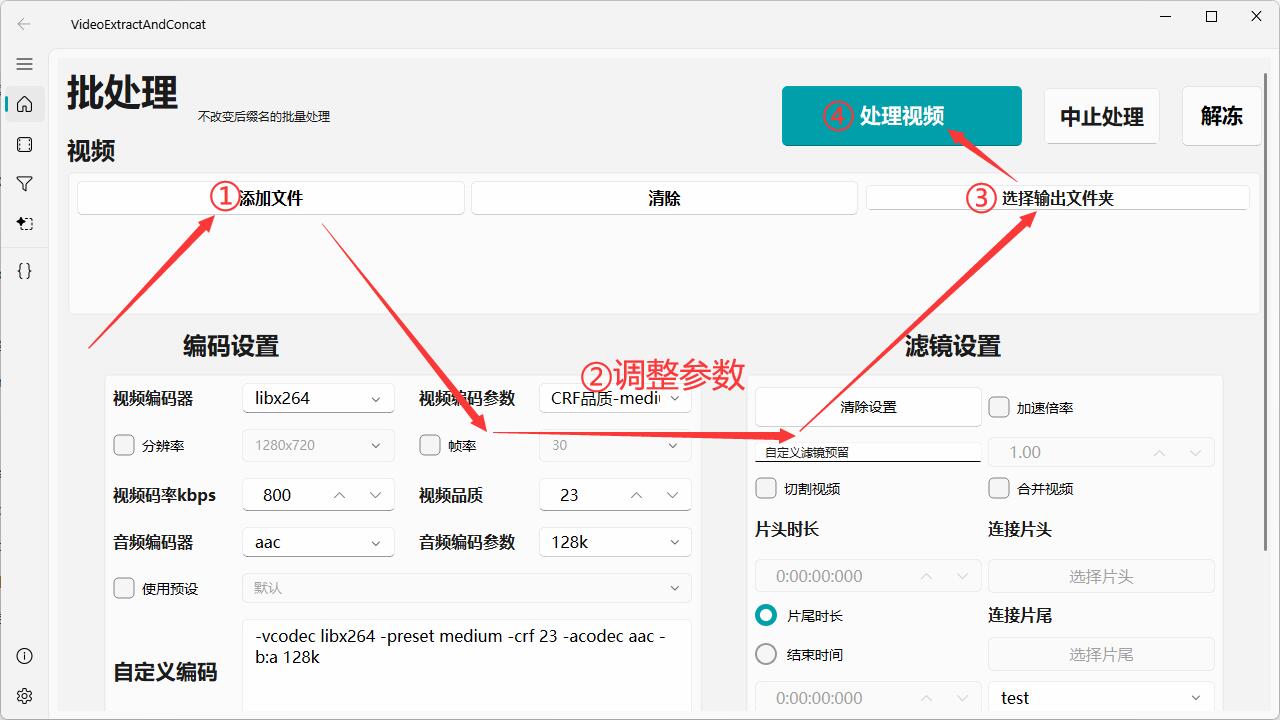Open the curly braces sidebar page

24,271
